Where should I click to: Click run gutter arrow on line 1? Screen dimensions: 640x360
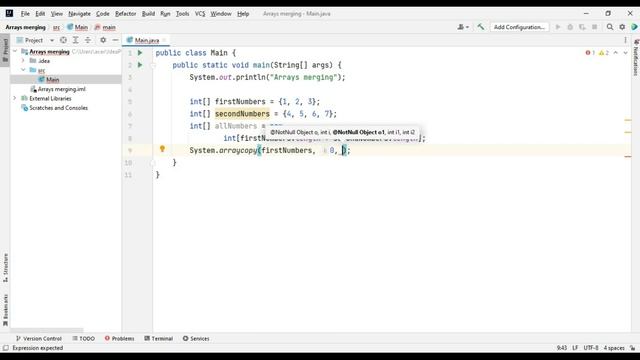[x=140, y=53]
